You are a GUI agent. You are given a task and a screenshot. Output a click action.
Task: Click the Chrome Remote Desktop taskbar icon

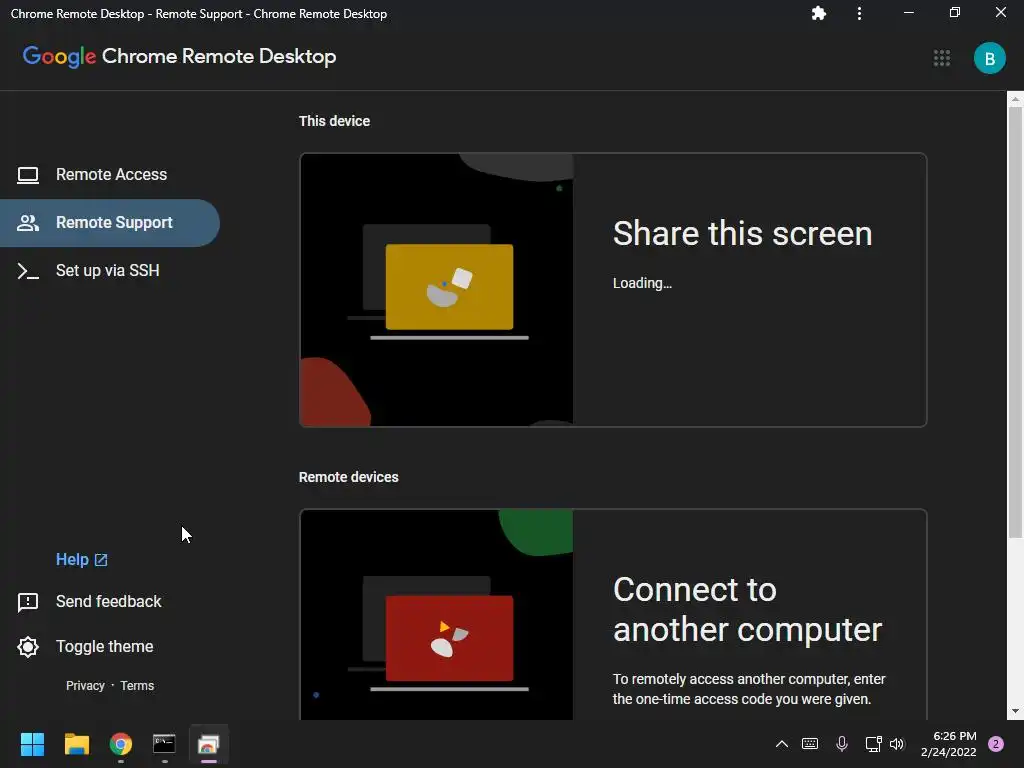coord(208,744)
